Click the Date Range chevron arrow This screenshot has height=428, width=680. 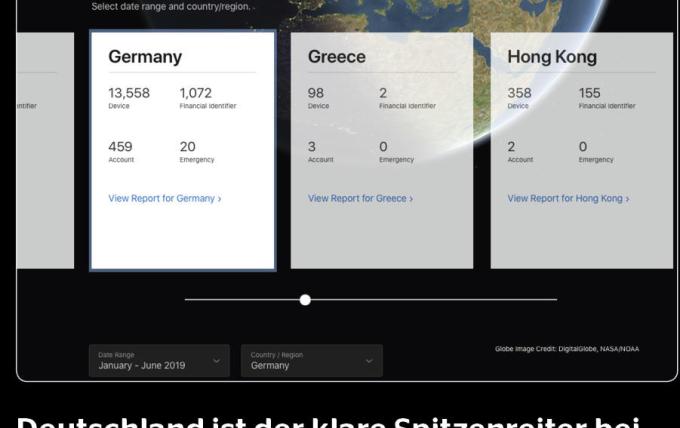click(x=216, y=361)
